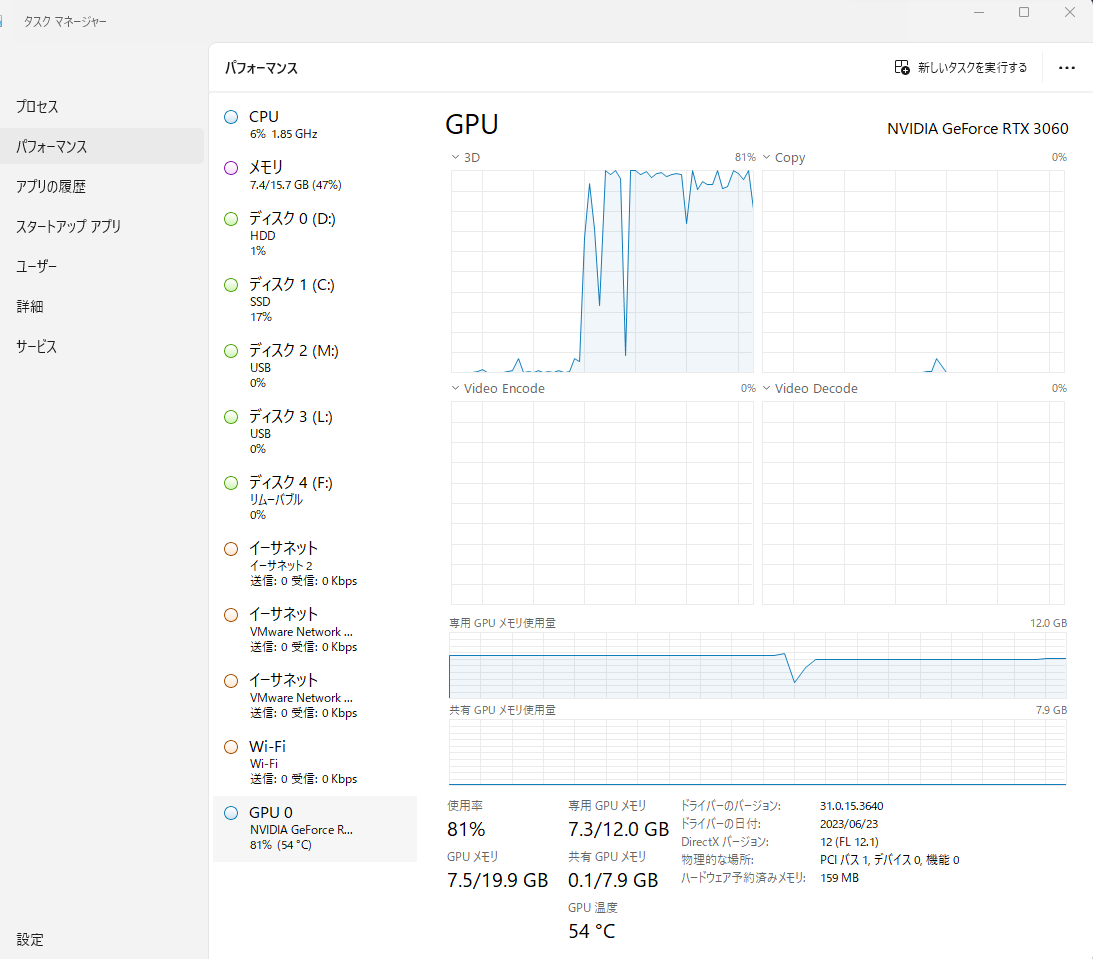Click the 専用 GPU メモリ使用量 graph
Viewport: 1093px width, 959px height.
pos(758,665)
